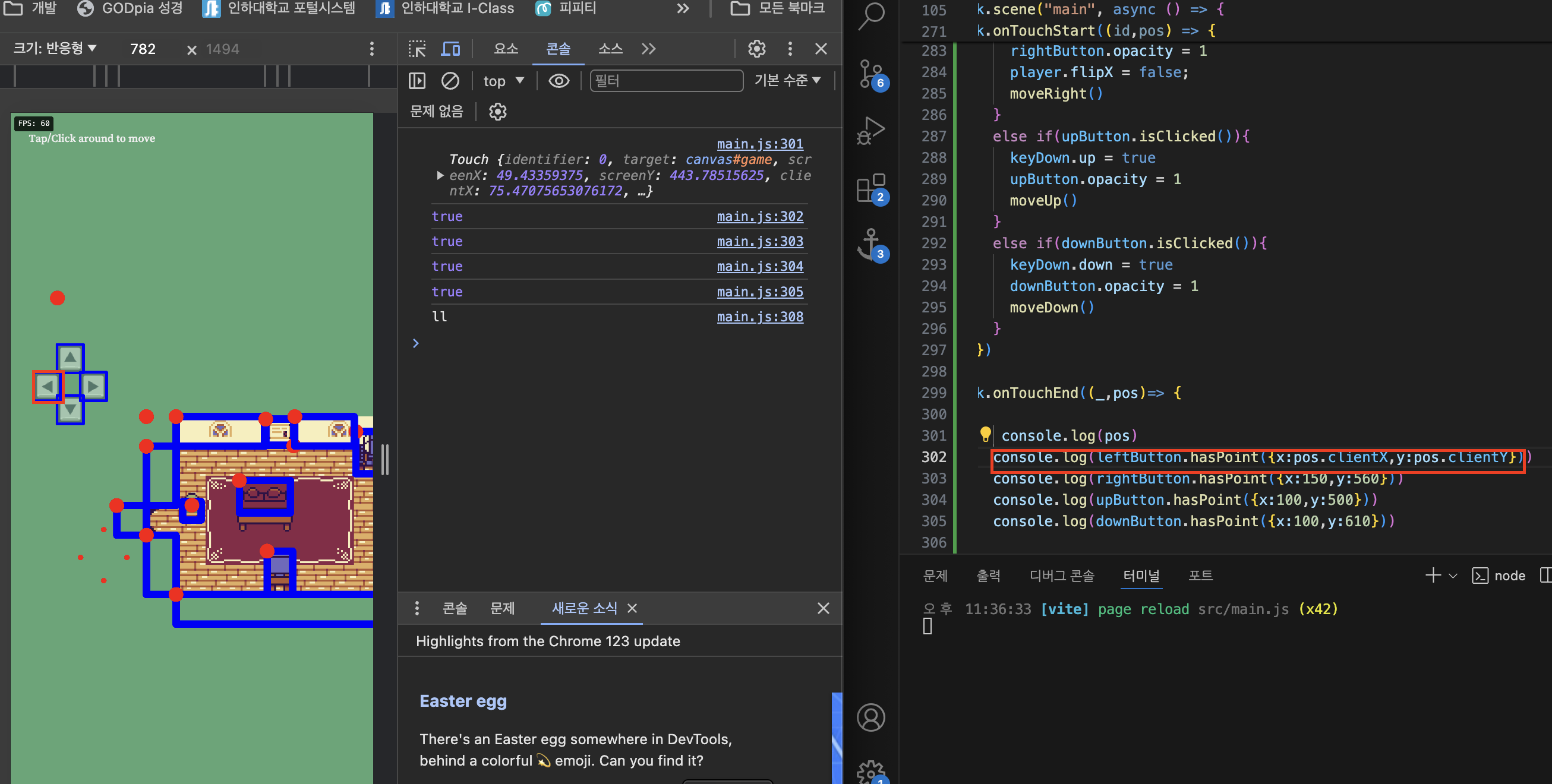The height and width of the screenshot is (784, 1552).
Task: Open the Extensions icon in the activity bar
Action: click(x=870, y=188)
